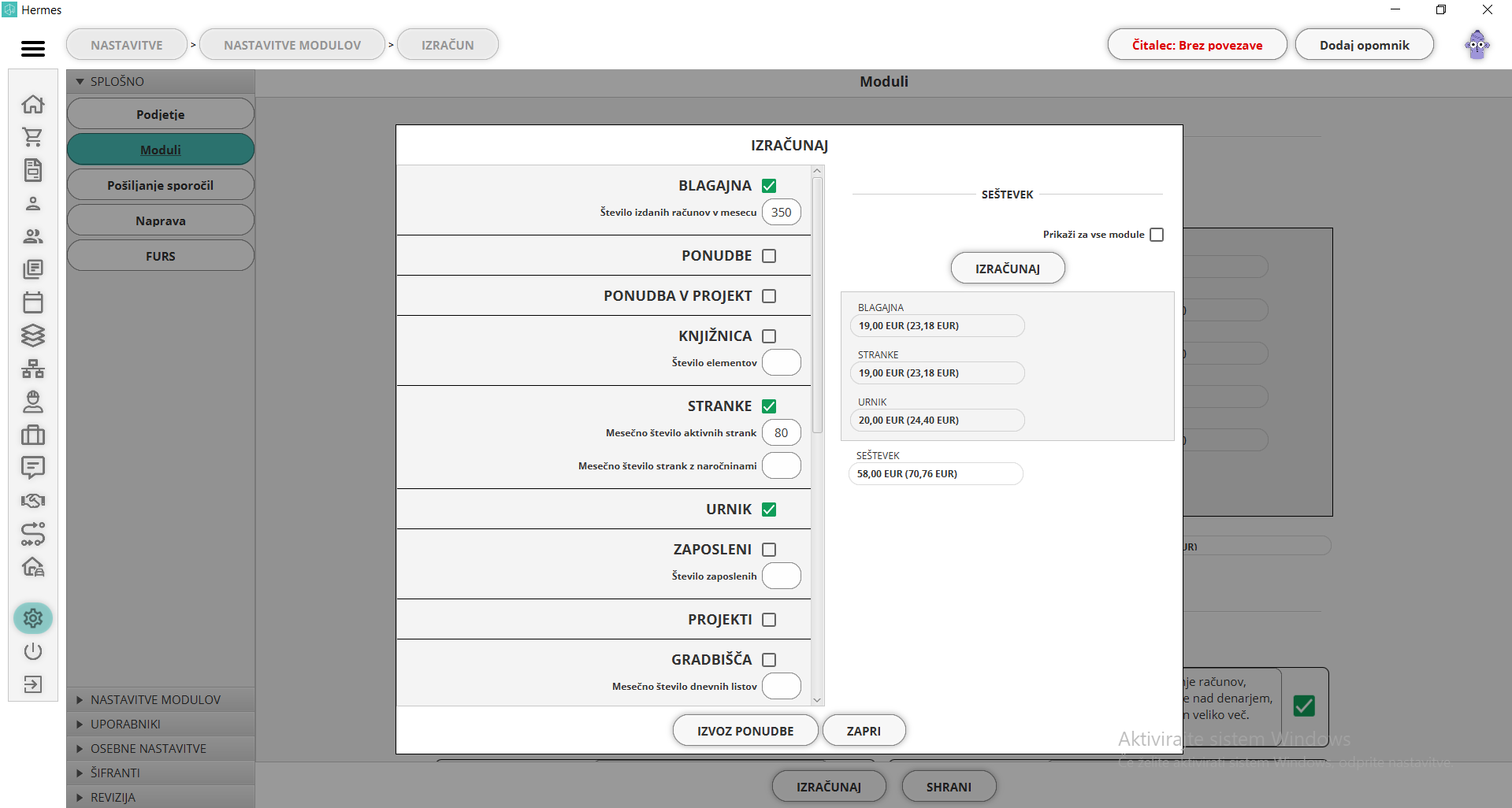Open the single person icon in sidebar

(33, 203)
